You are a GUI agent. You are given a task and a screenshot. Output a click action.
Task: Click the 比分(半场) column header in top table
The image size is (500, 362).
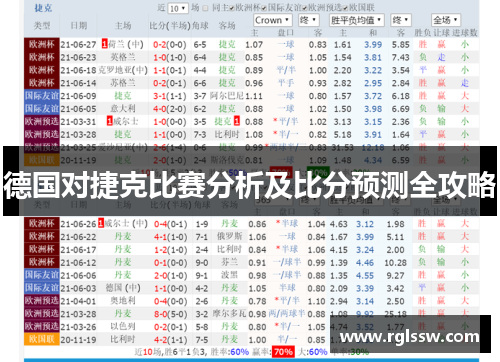coord(170,26)
